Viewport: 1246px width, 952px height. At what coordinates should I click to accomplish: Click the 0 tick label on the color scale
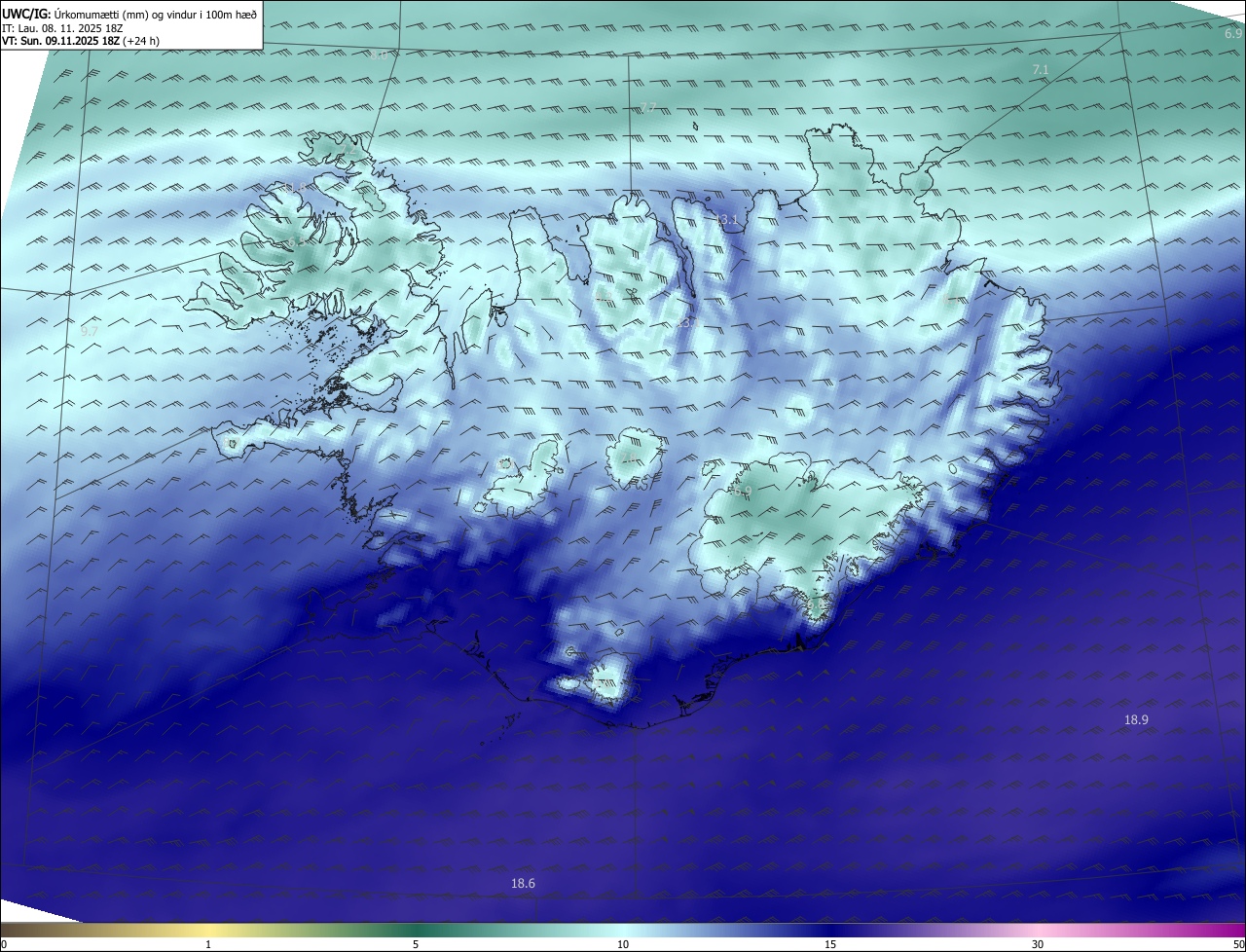point(4,944)
